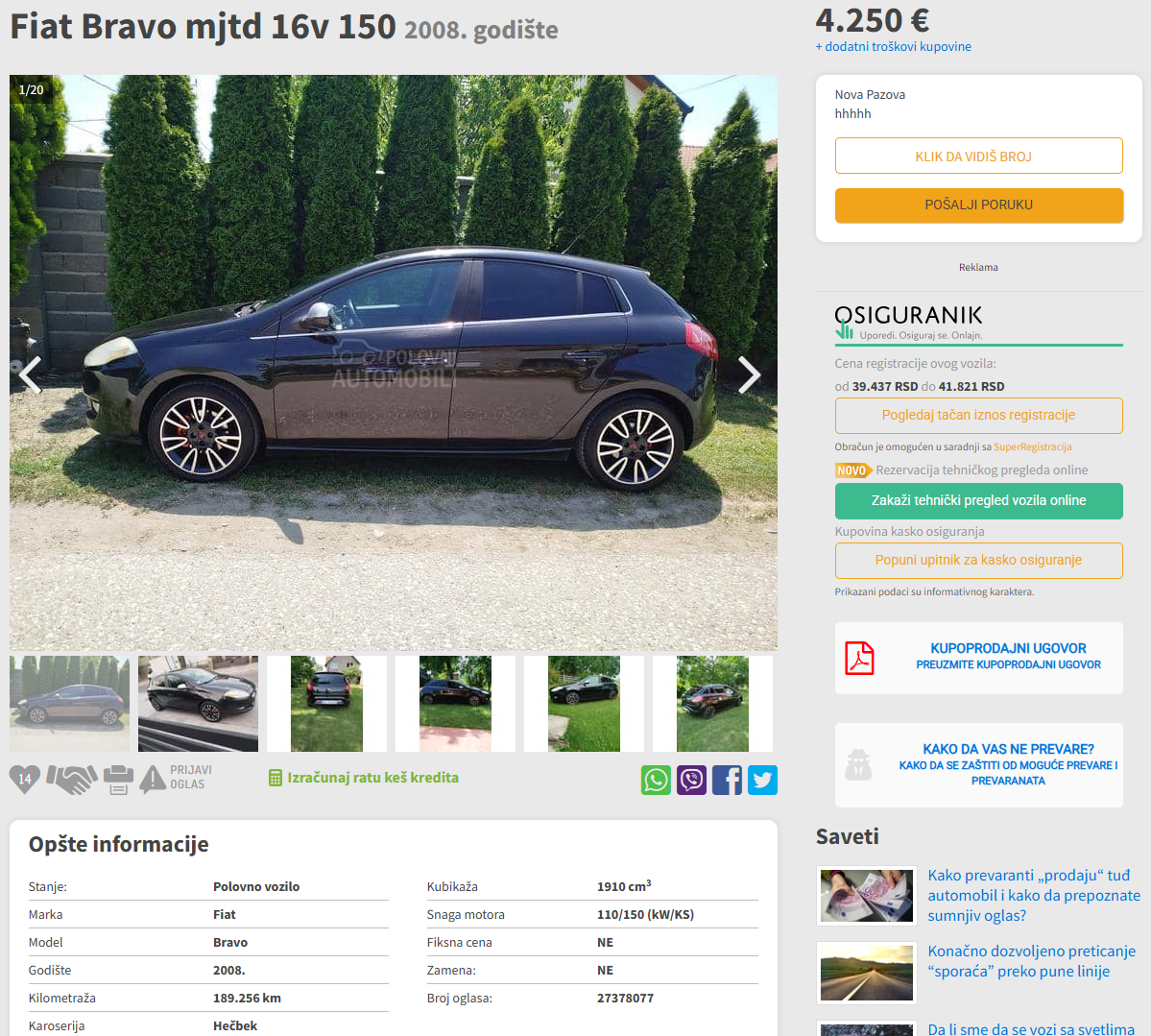
Task: Share listing on Viber
Action: pos(691,780)
